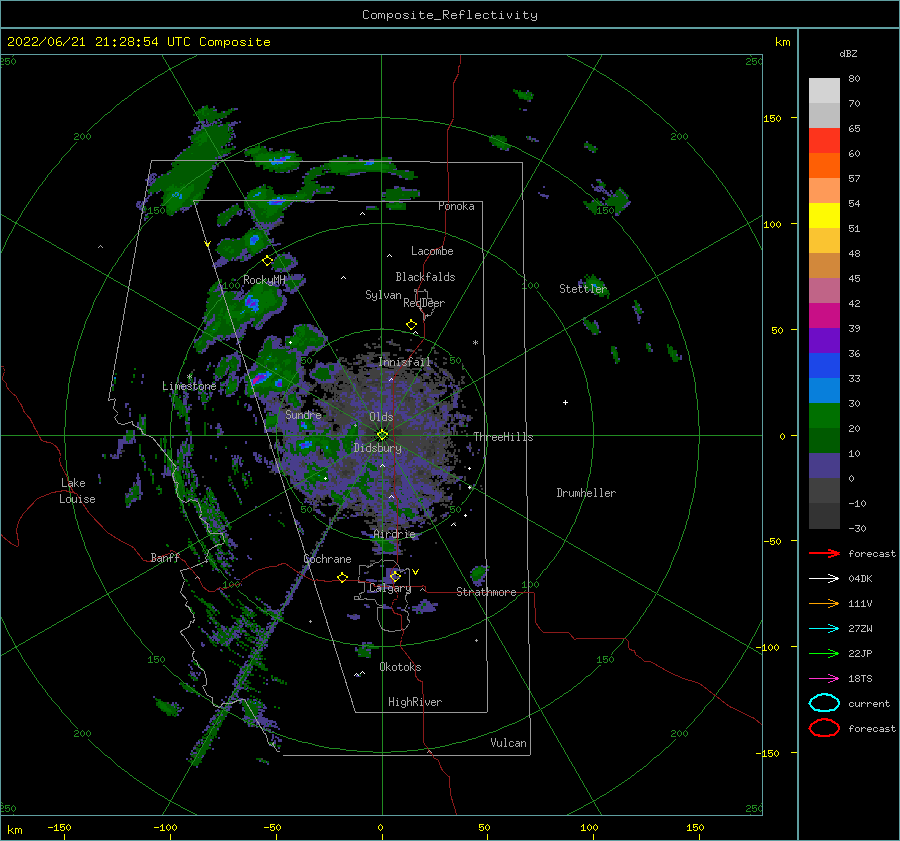Click the yellow diamond marker below Cochrane
Image resolution: width=900 pixels, height=841 pixels.
click(x=343, y=578)
